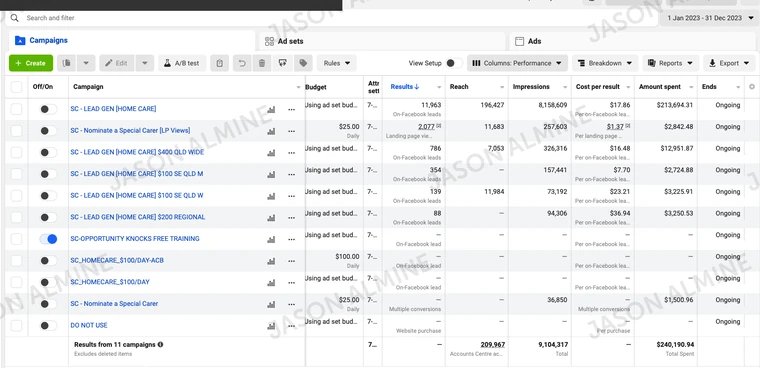
Task: Turn on SC_HOMECARE_$100/DAY-ACB toggle
Action: click(48, 260)
